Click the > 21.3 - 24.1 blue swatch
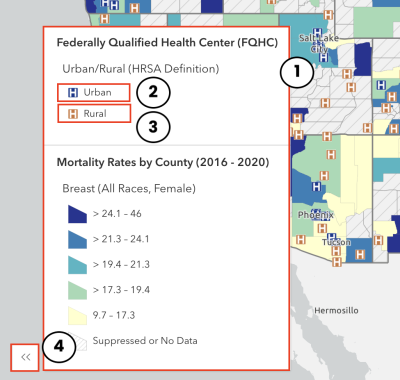400x380 pixels. 77,239
